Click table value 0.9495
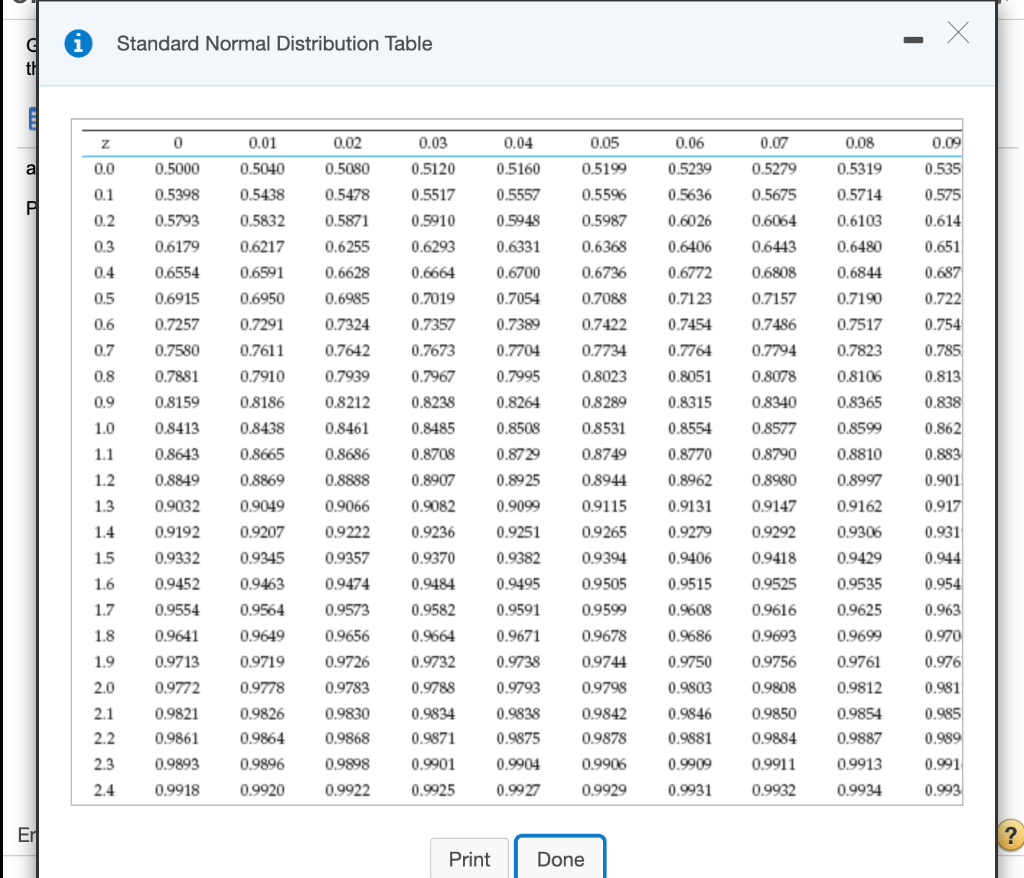Screen dimensions: 1024x878 [519, 584]
